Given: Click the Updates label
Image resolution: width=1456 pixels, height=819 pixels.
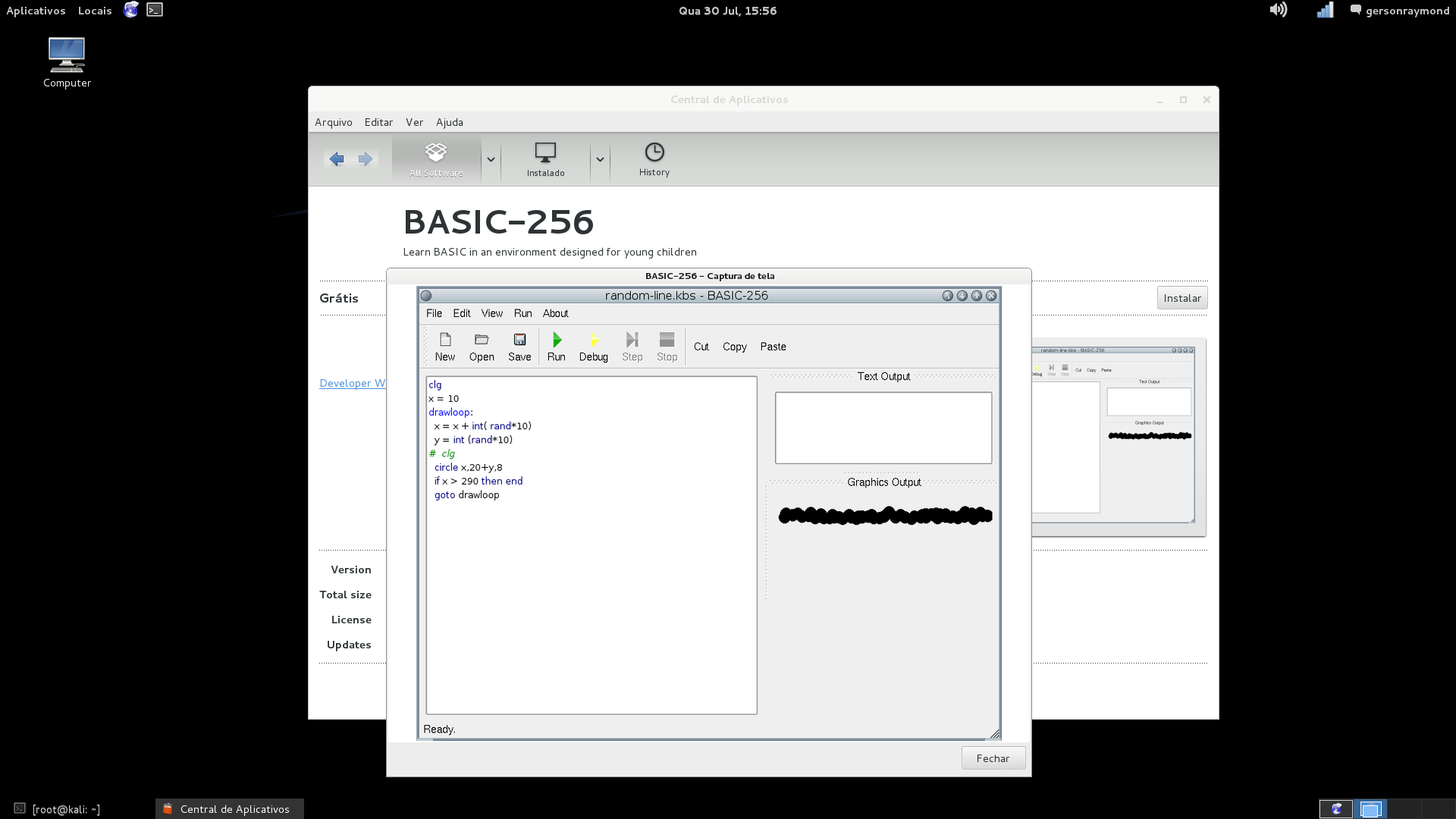Looking at the screenshot, I should tap(349, 645).
